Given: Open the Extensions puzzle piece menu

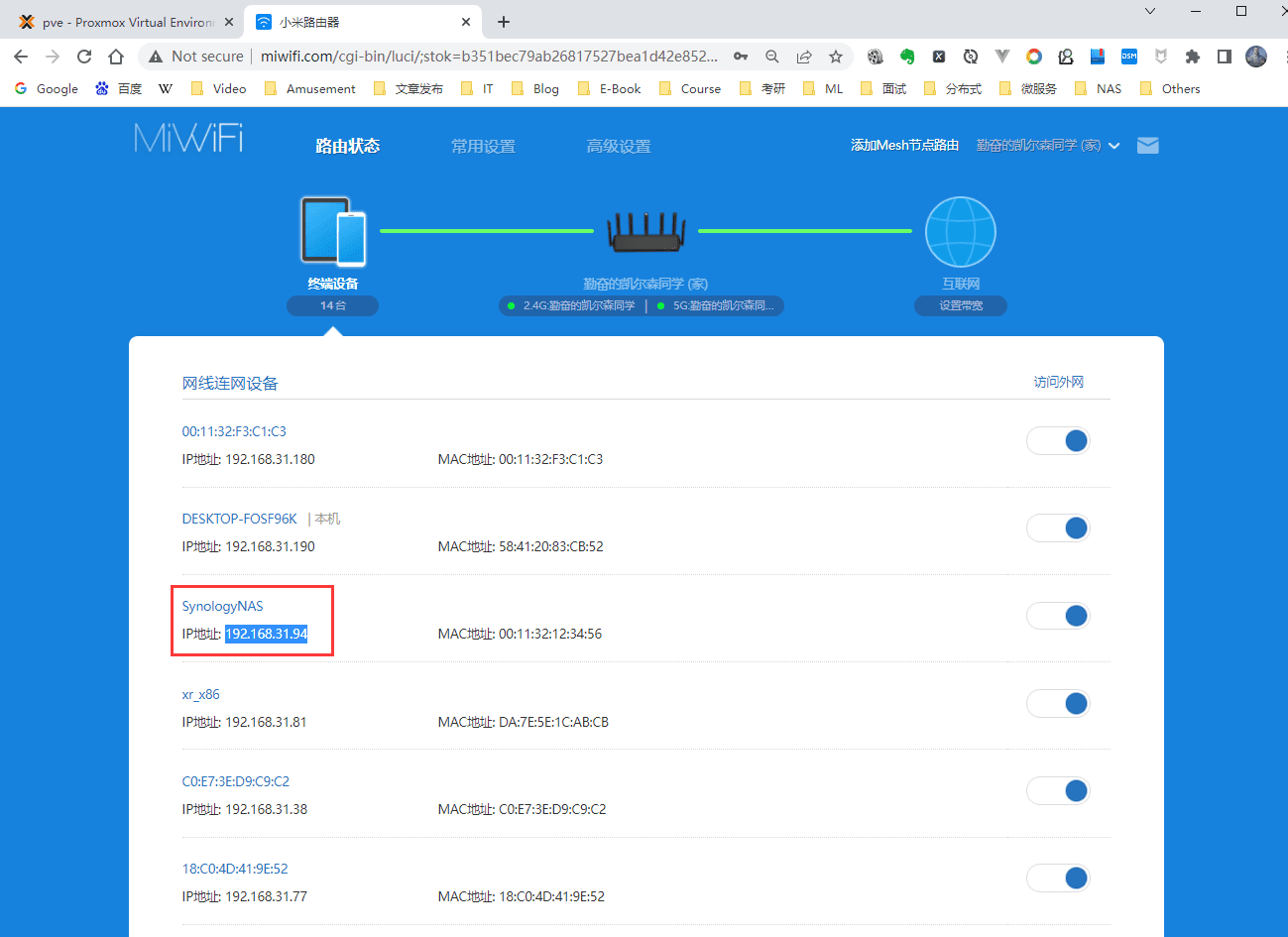Looking at the screenshot, I should (x=1193, y=57).
